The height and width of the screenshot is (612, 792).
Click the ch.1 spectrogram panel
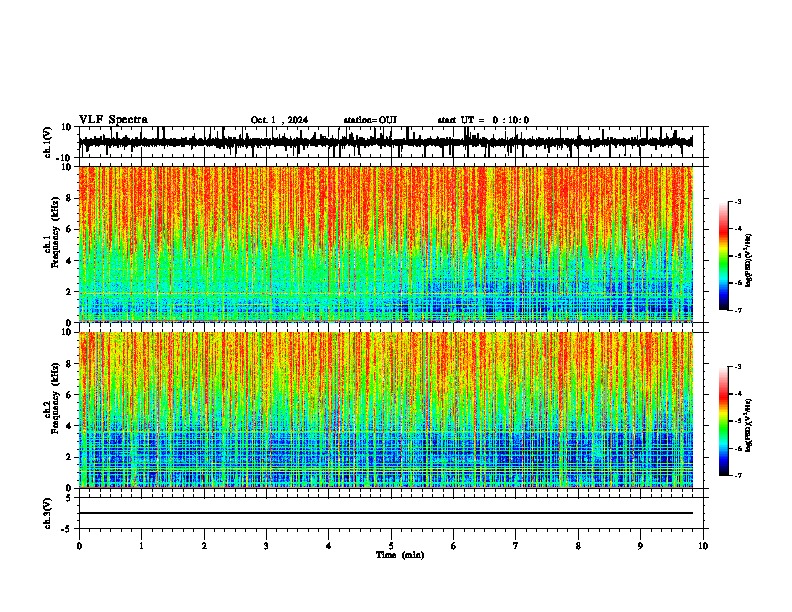coord(386,244)
